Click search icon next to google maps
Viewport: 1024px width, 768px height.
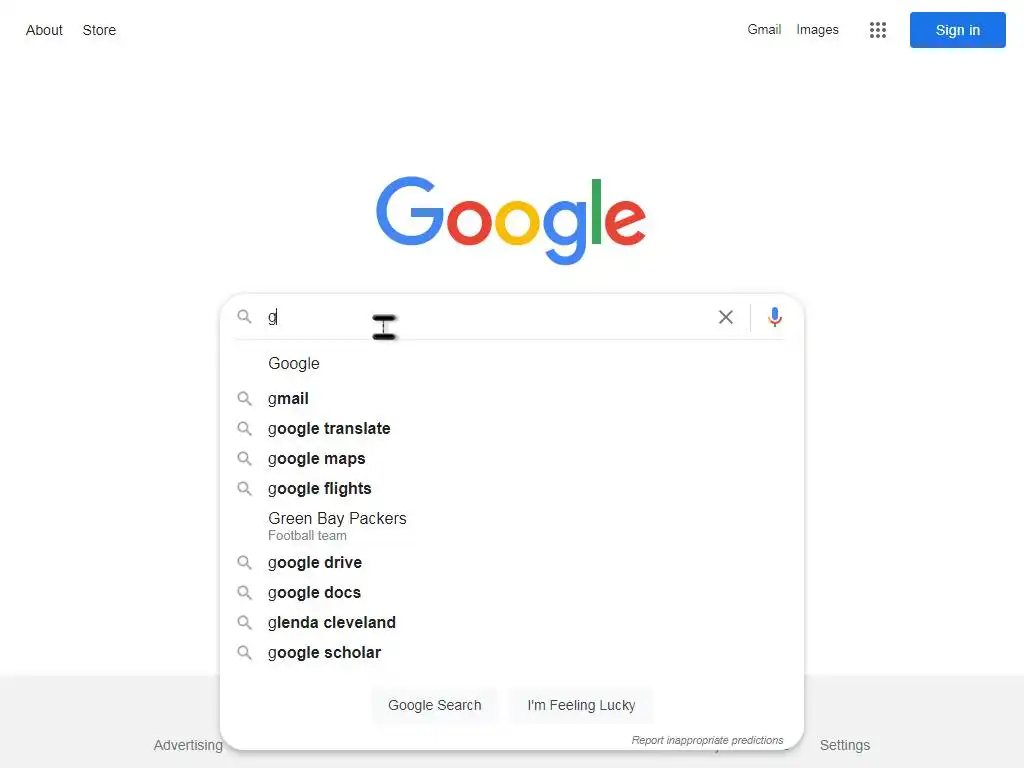tap(244, 458)
